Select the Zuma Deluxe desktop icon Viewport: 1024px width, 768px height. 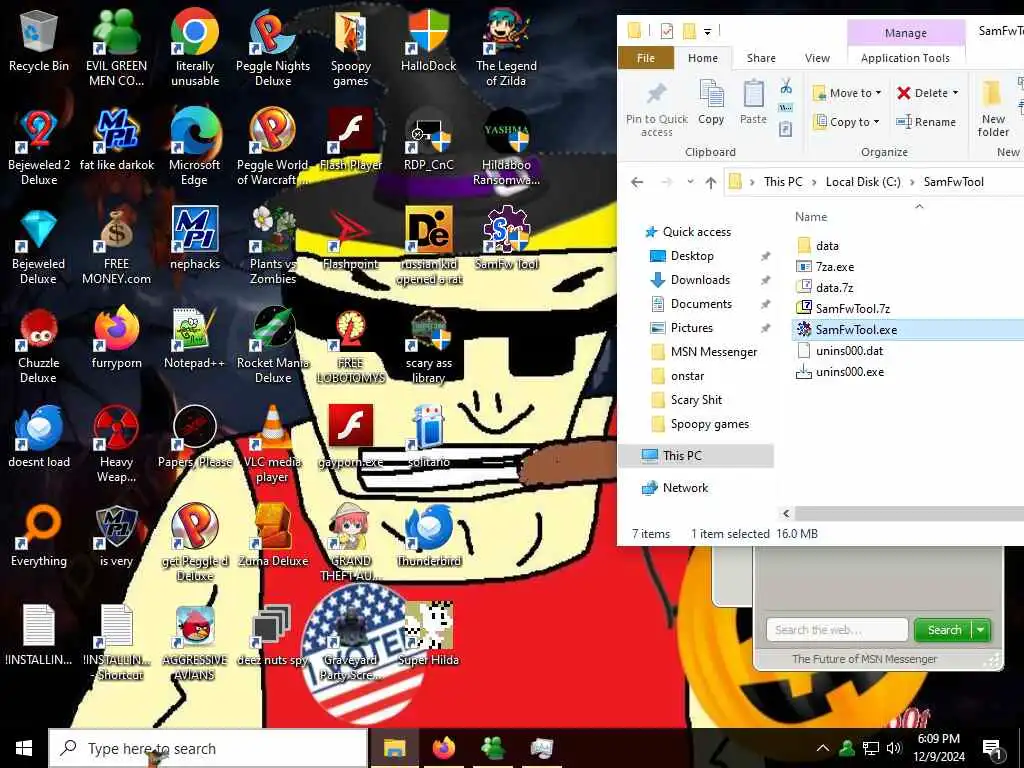pos(273,537)
